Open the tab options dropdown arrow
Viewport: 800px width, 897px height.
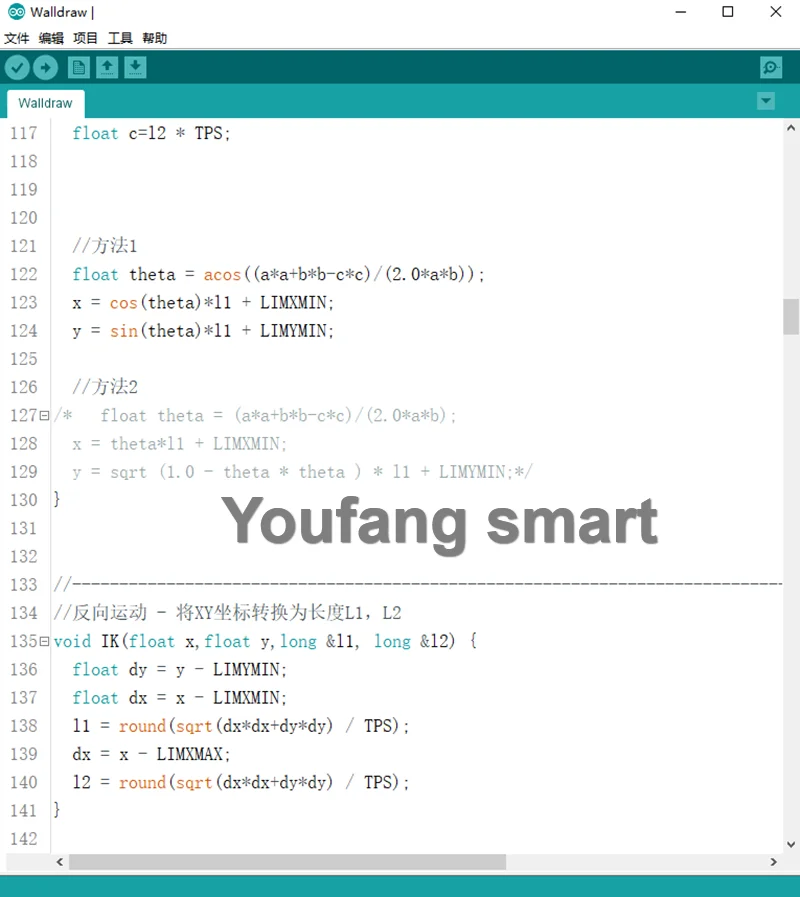click(x=766, y=102)
